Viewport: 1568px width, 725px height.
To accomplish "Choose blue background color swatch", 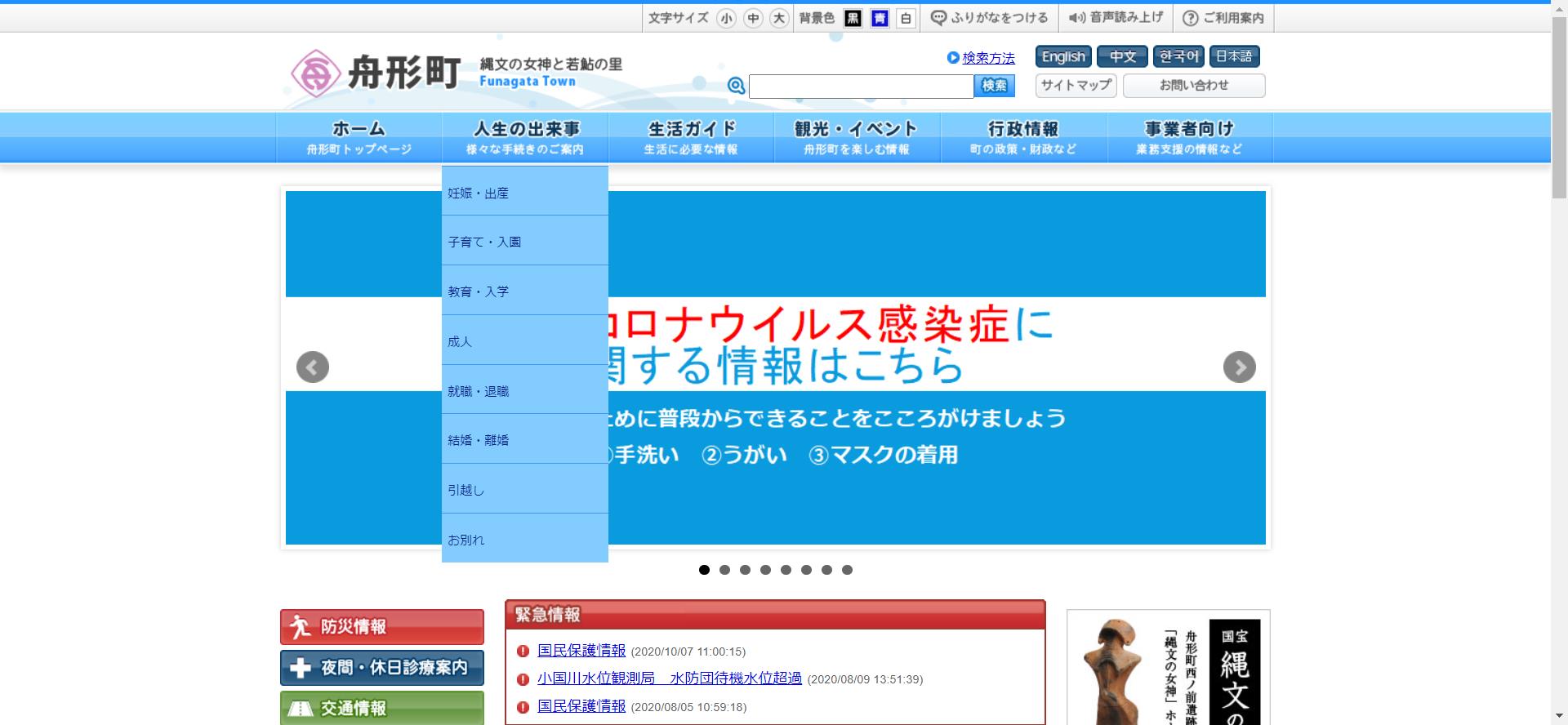I will (x=880, y=18).
